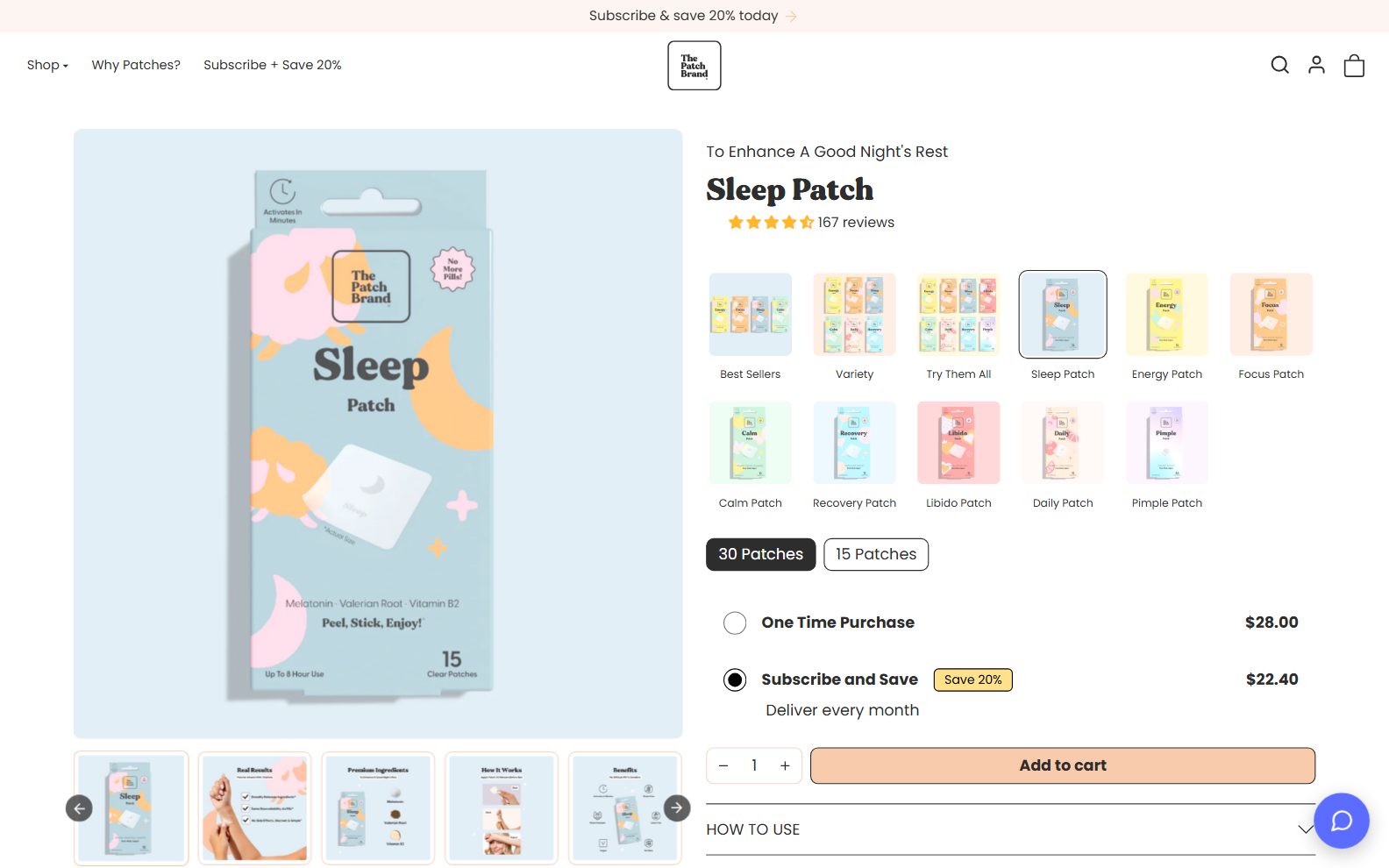Open the chat support bubble
Image resolution: width=1389 pixels, height=868 pixels.
click(x=1342, y=821)
